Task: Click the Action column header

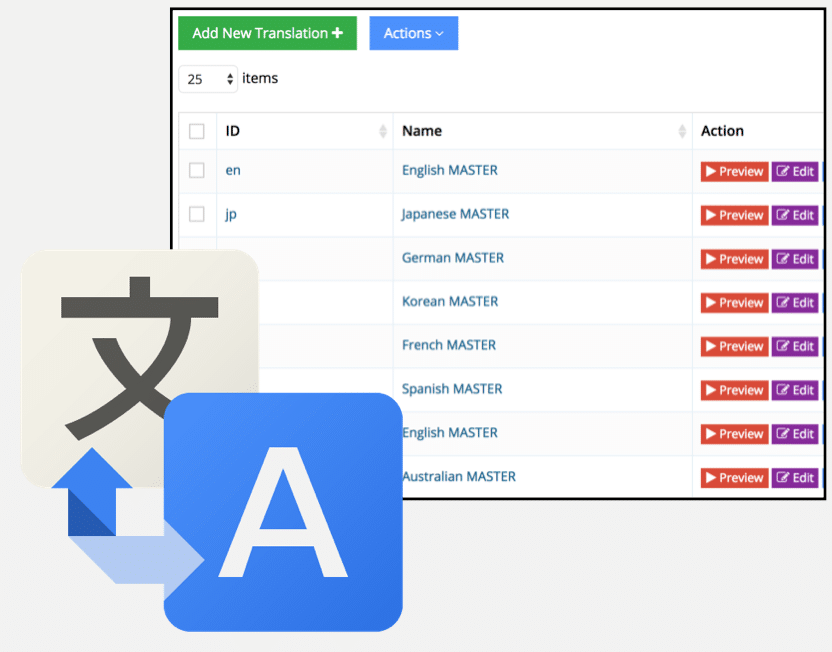Action: click(x=722, y=131)
